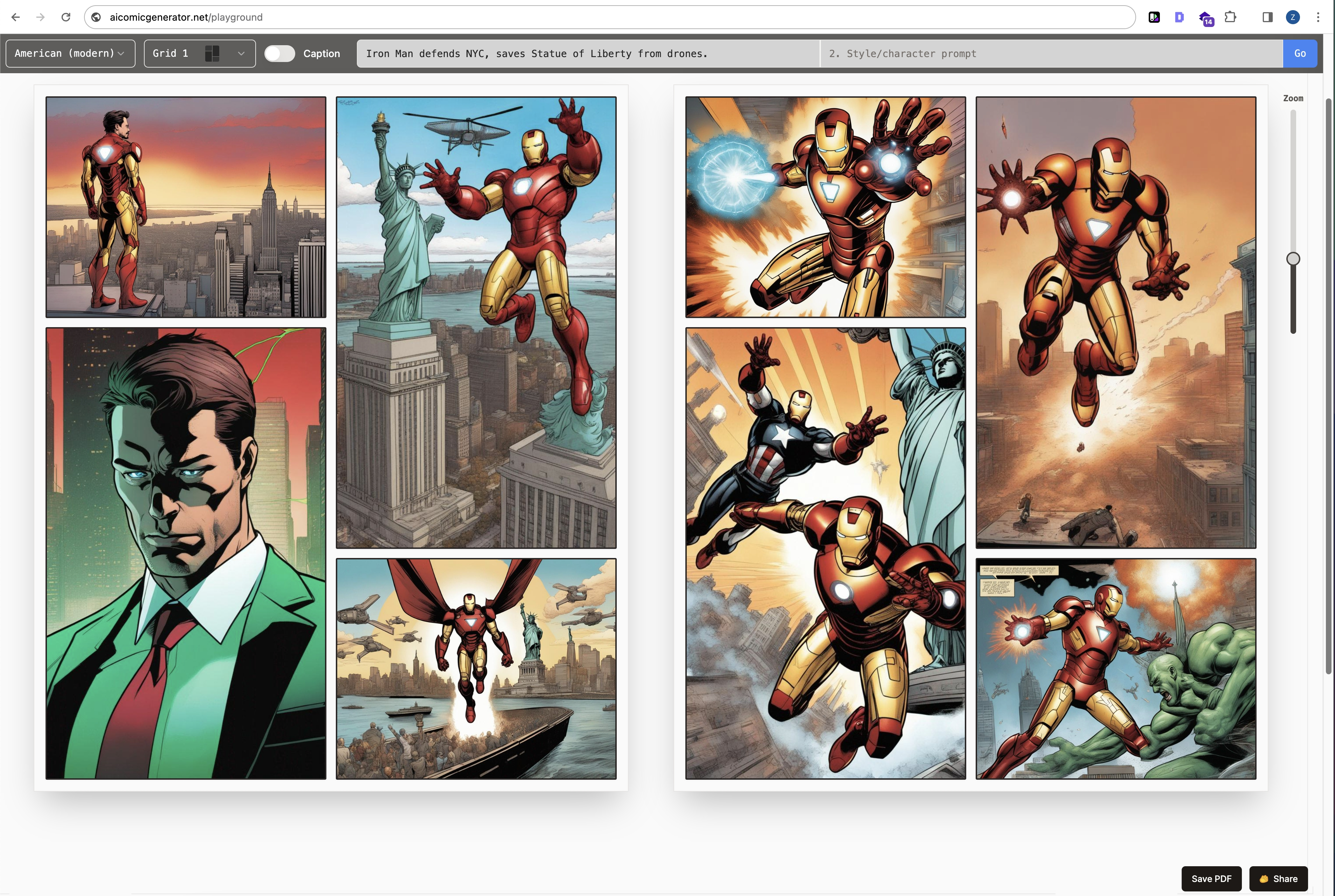The width and height of the screenshot is (1335, 896).
Task: Click the Save PDF button
Action: click(x=1211, y=878)
